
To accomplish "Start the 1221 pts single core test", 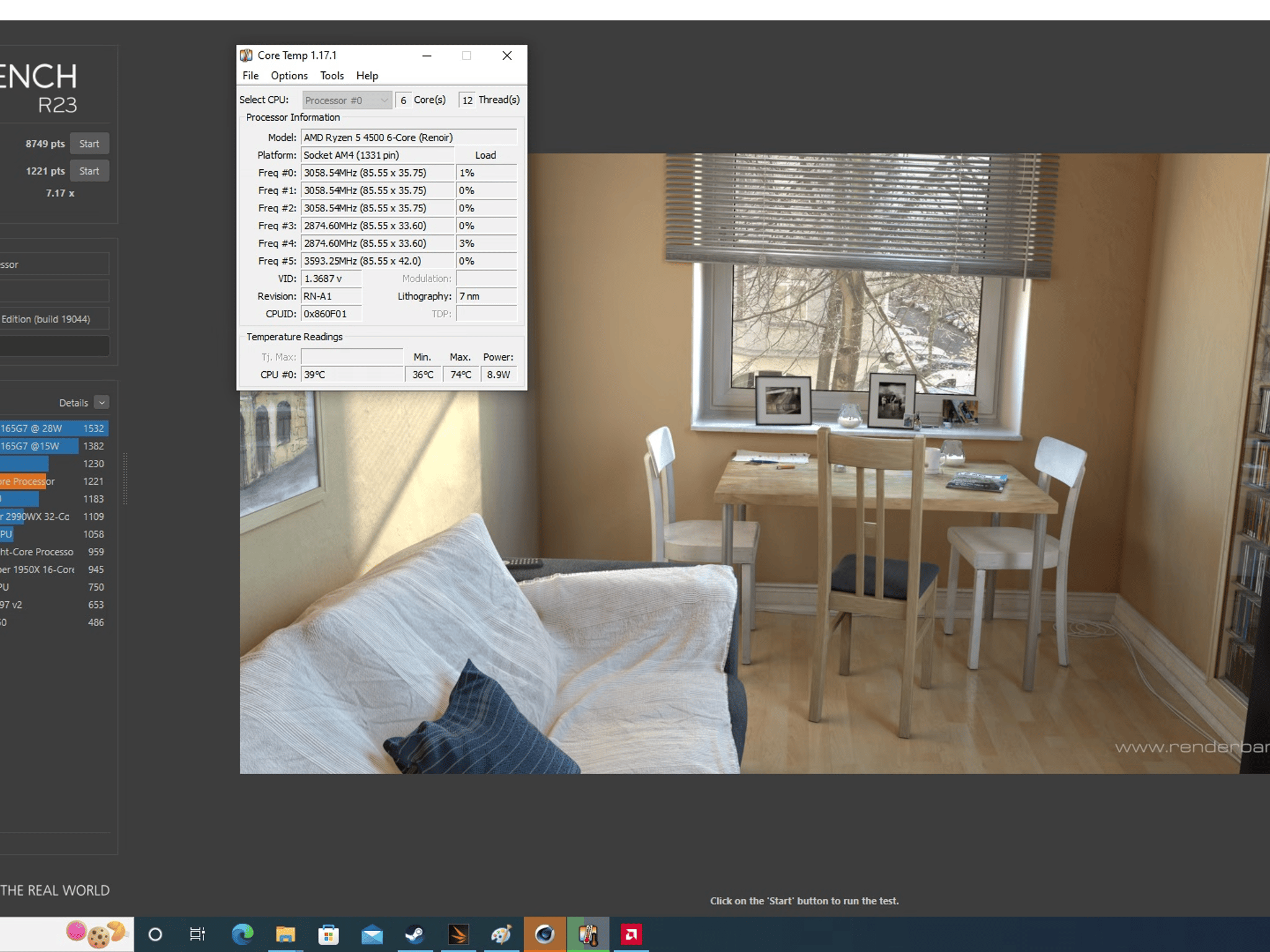I will [89, 171].
